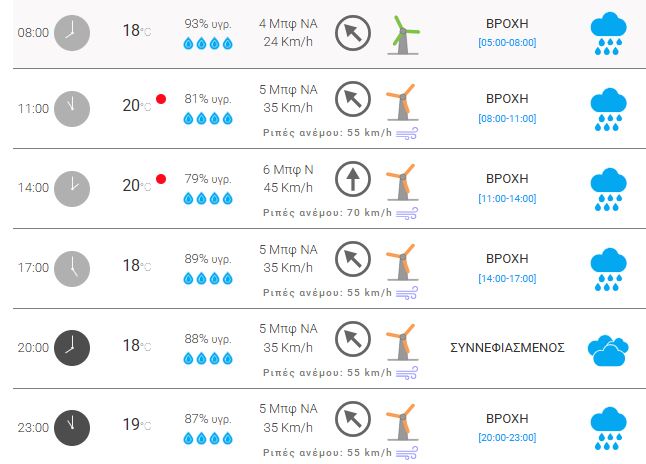Click the 11:00 wind direction arrow
This screenshot has height=464, width=646.
click(352, 102)
